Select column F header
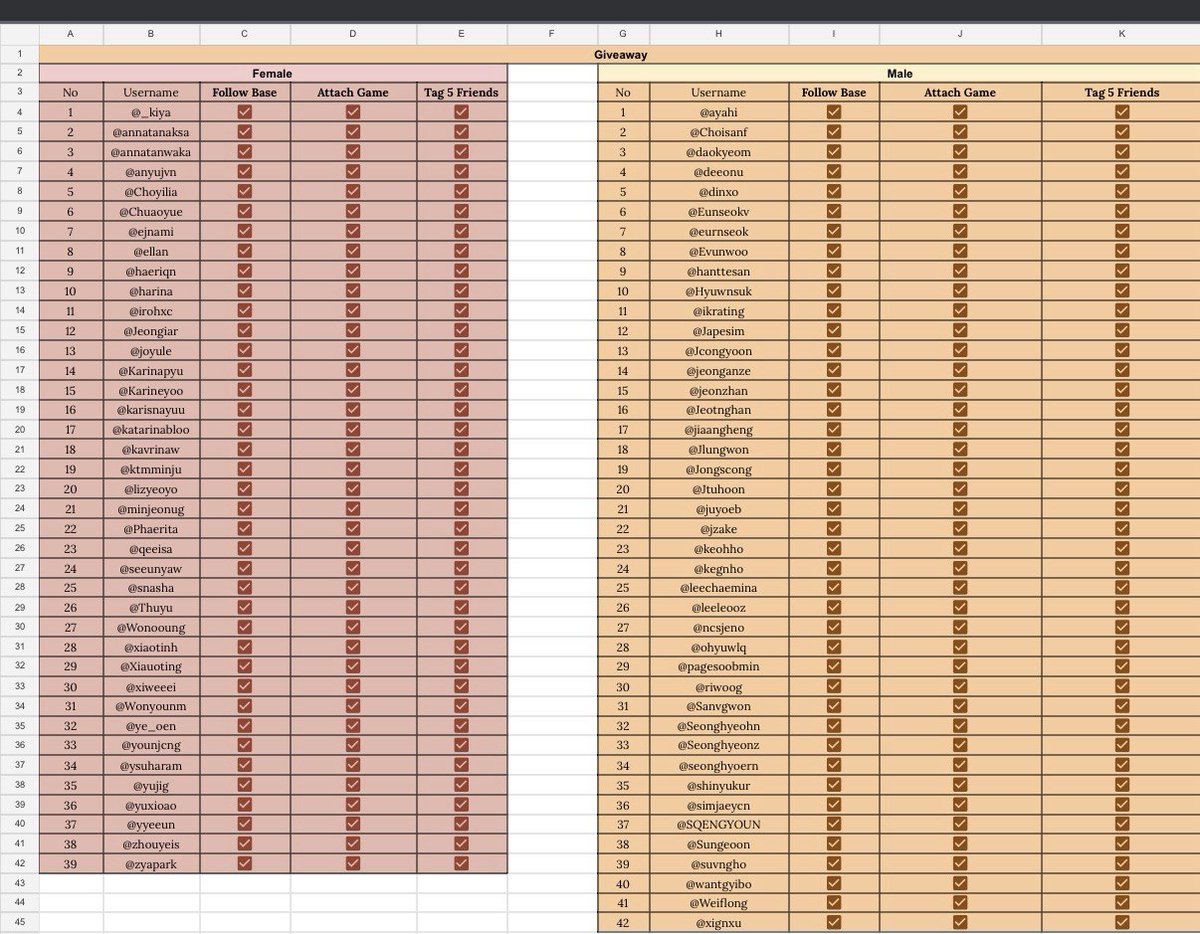Viewport: 1200px width, 934px height. coord(552,34)
